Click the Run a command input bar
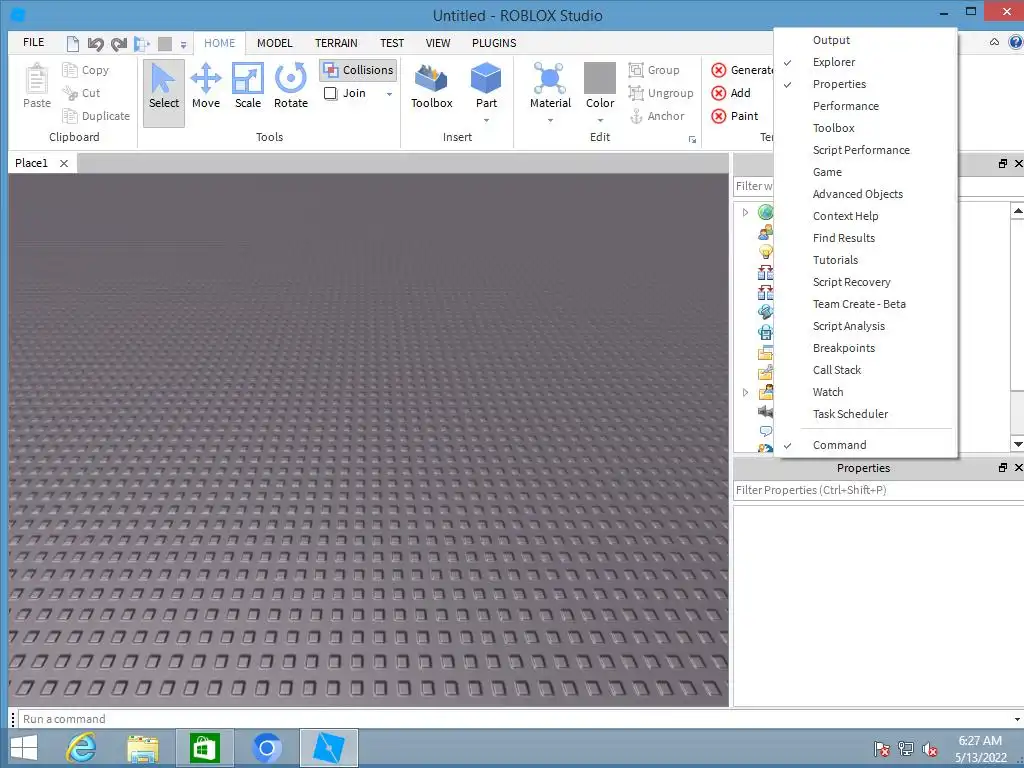This screenshot has height=768, width=1024. pyautogui.click(x=515, y=719)
